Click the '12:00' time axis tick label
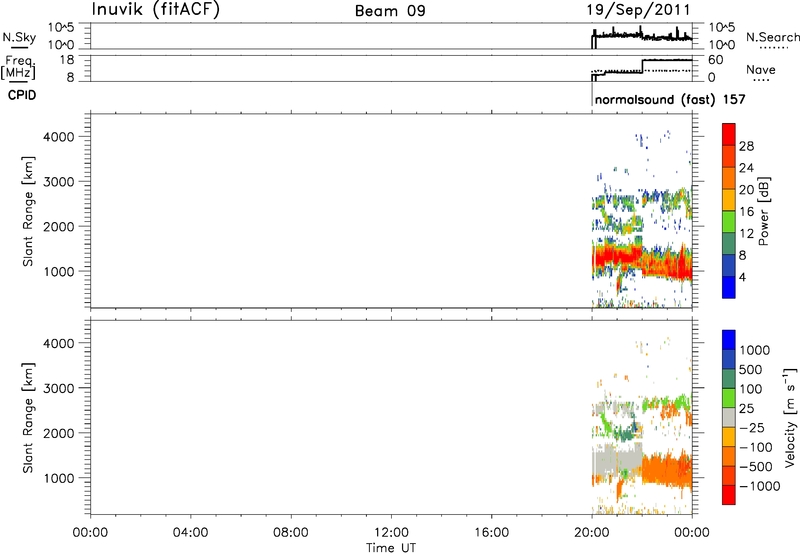 pyautogui.click(x=391, y=533)
